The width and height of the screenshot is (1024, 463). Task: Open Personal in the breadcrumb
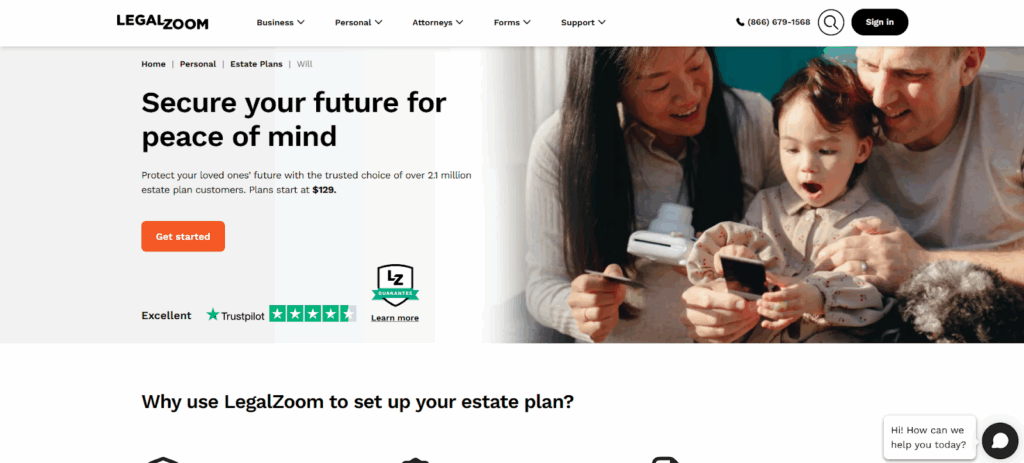coord(198,64)
